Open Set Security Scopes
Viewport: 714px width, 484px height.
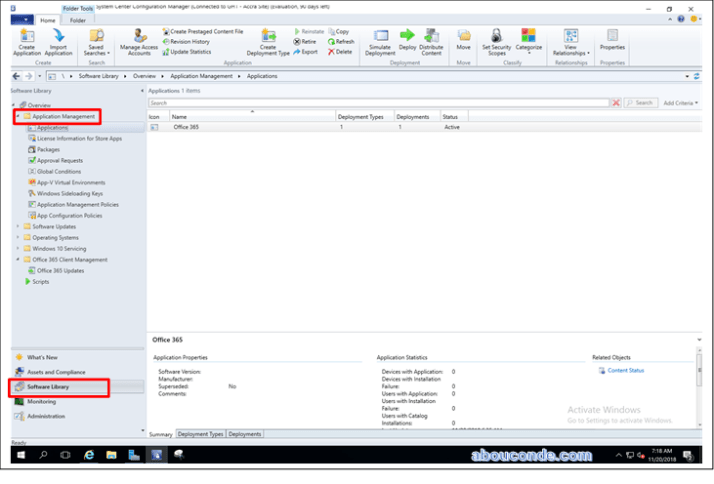[x=496, y=40]
